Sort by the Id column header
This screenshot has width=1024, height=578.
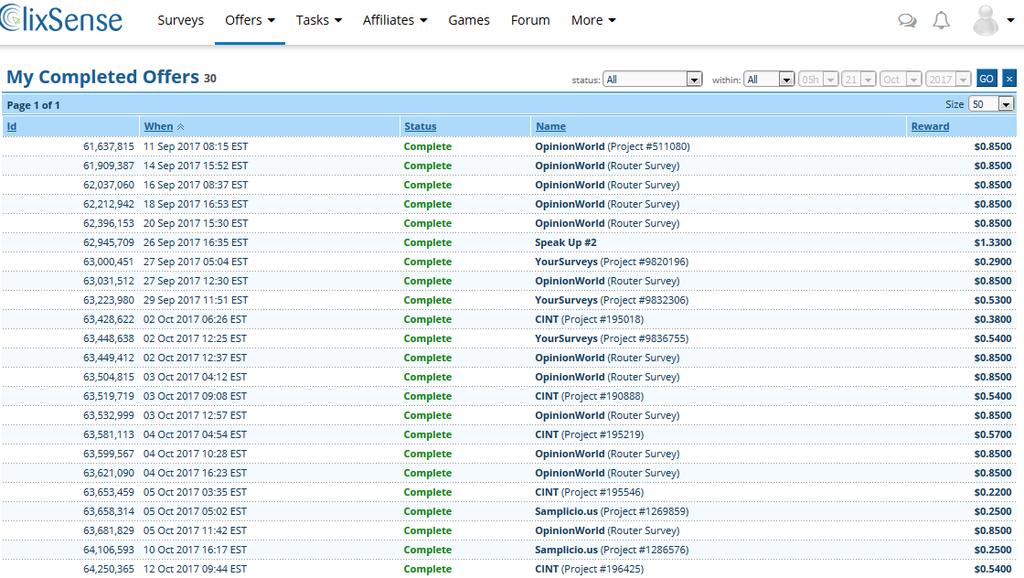point(12,127)
